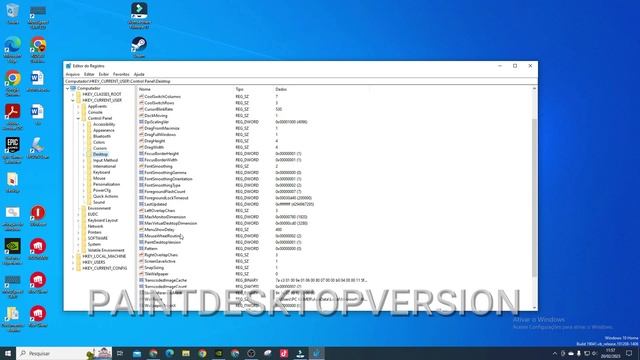Expand the HKEY_CLASSES_ROOT node arrow
This screenshot has height=360, width=640.
click(x=73, y=94)
